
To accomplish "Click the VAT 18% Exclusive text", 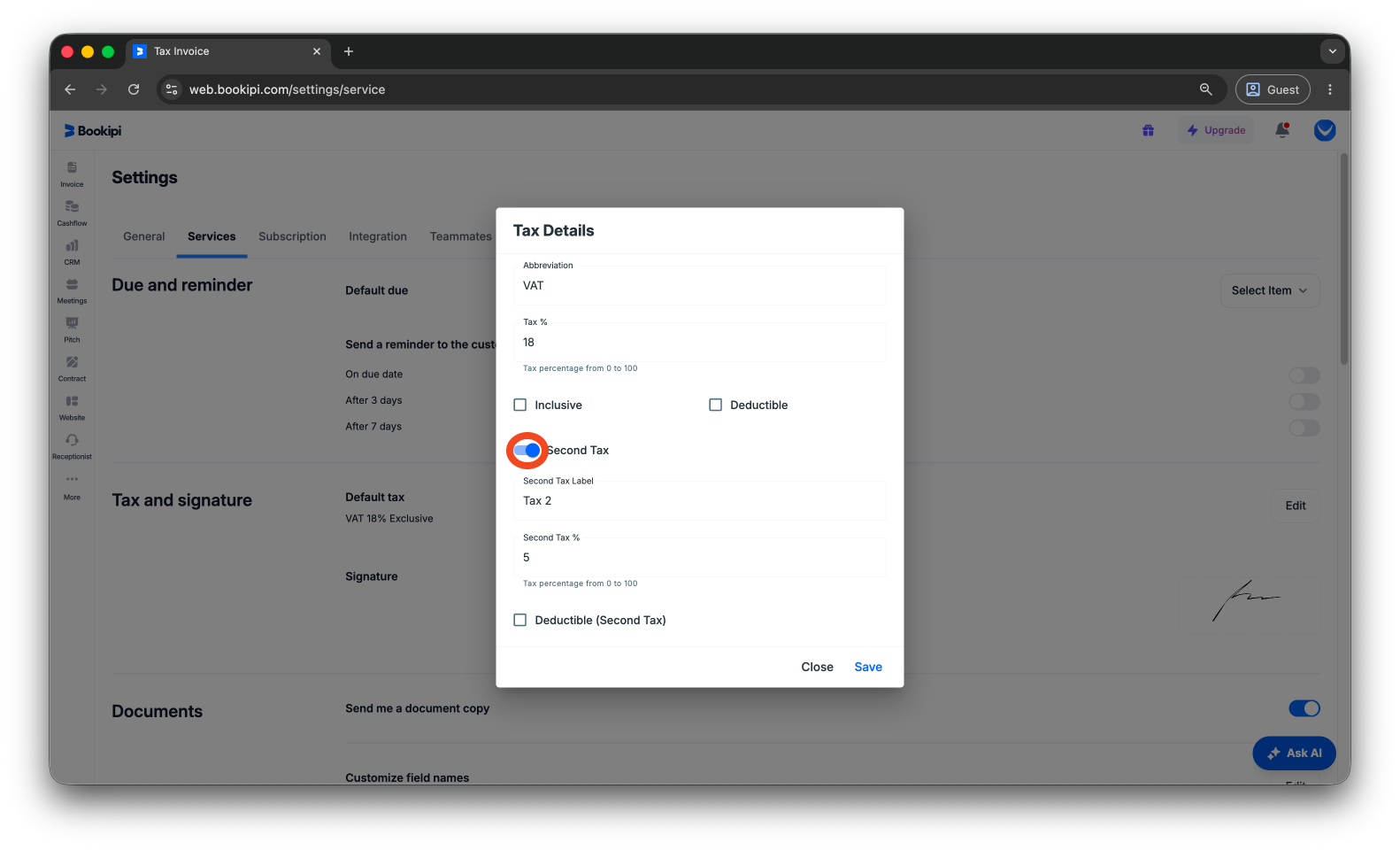I will (x=389, y=519).
